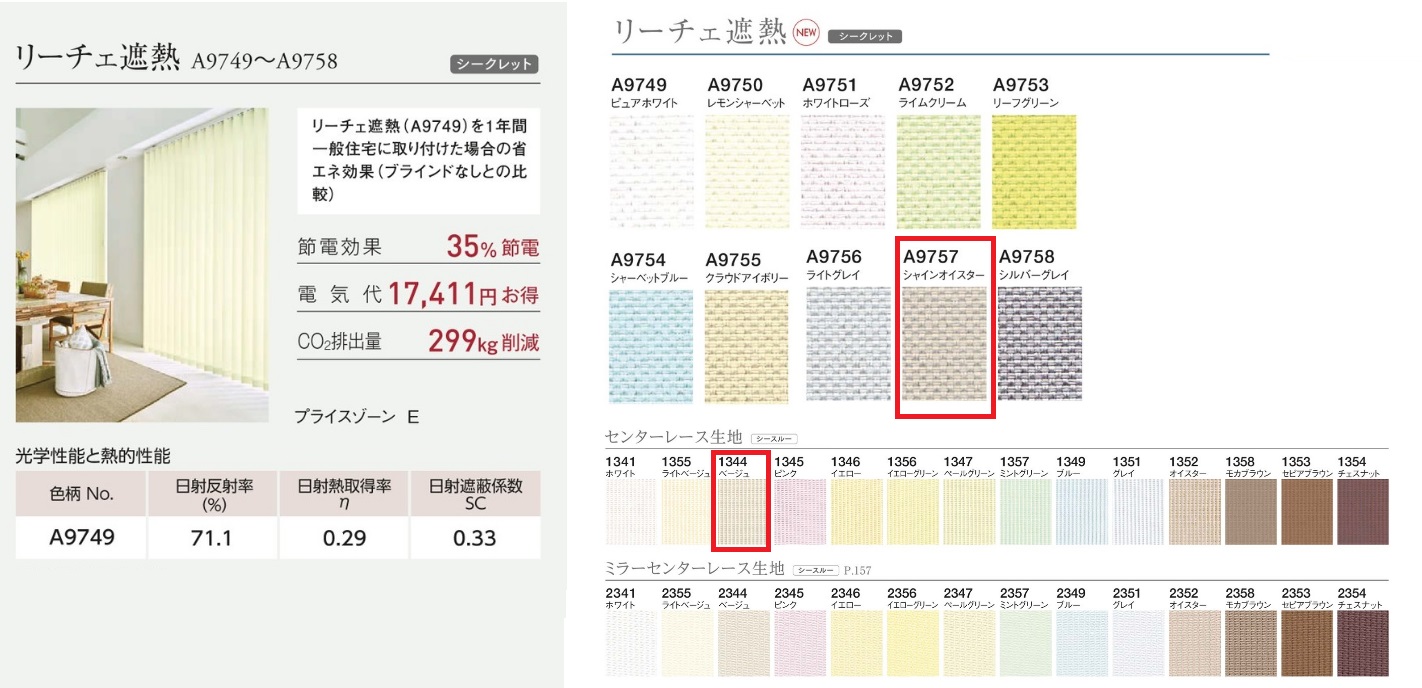Pick mirror lace swatch 2356 イエローグリーン
This screenshot has height=688, width=1422.
pyautogui.click(x=913, y=643)
